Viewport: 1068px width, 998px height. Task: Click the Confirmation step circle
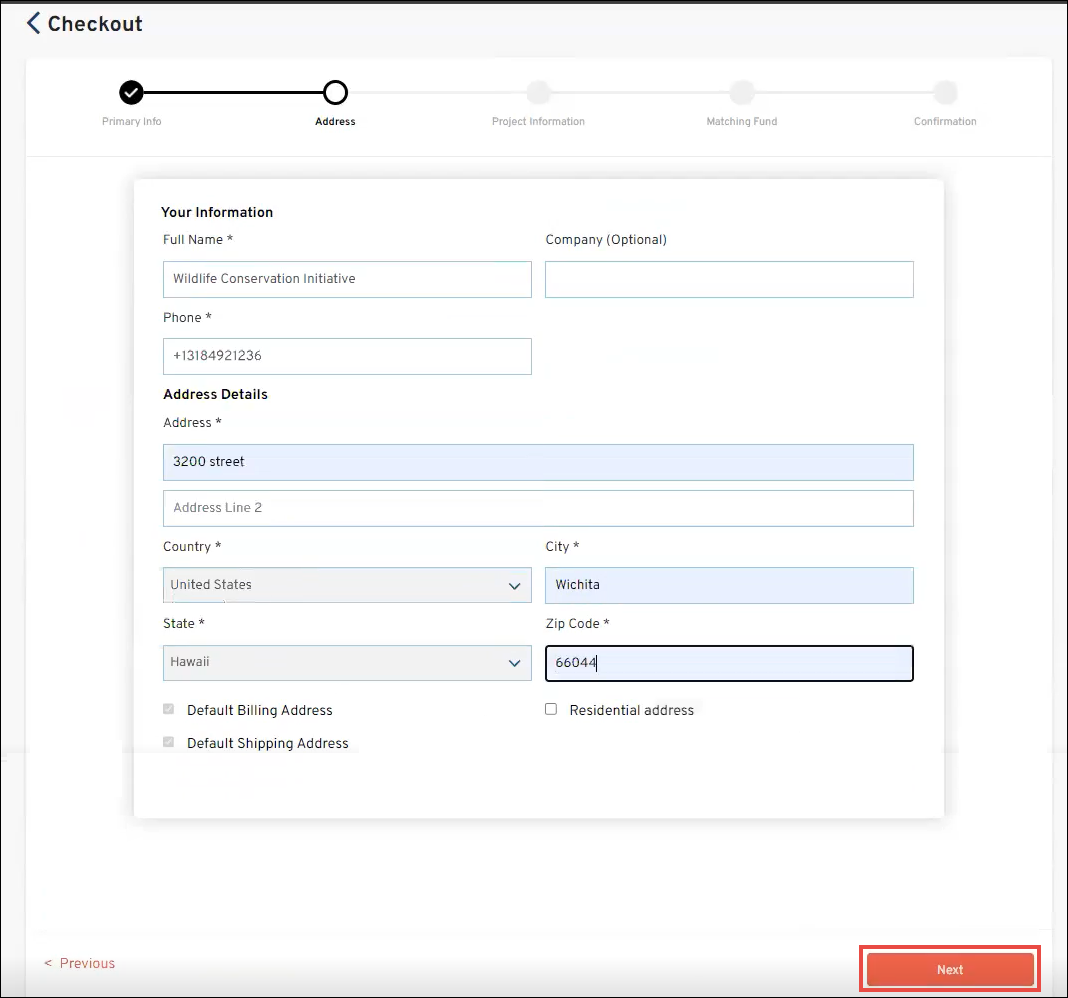945,93
